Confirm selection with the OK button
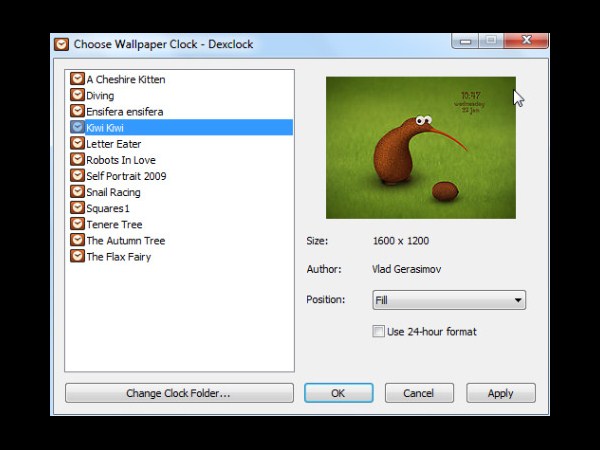The image size is (600, 450). [x=338, y=393]
